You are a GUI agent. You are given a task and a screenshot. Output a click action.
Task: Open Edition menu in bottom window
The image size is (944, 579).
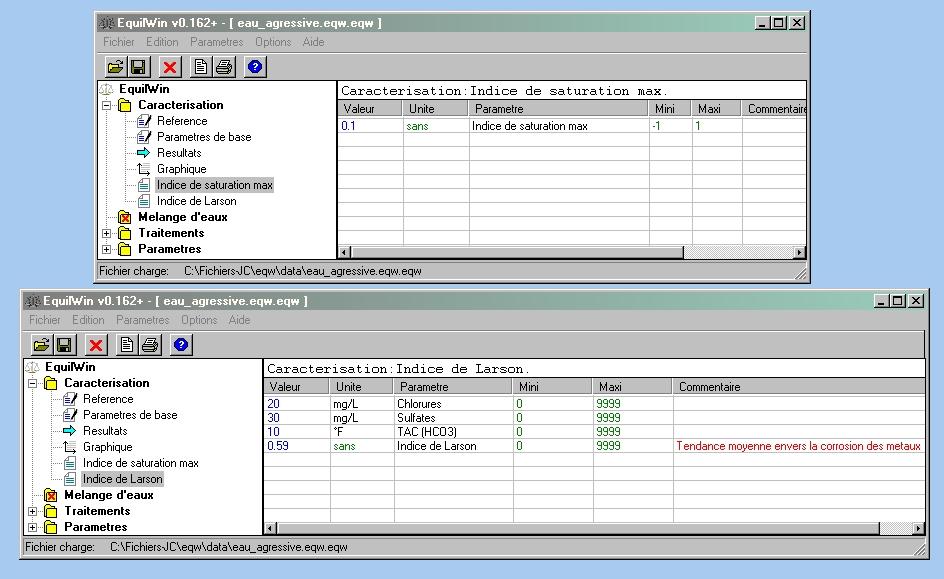click(x=88, y=320)
